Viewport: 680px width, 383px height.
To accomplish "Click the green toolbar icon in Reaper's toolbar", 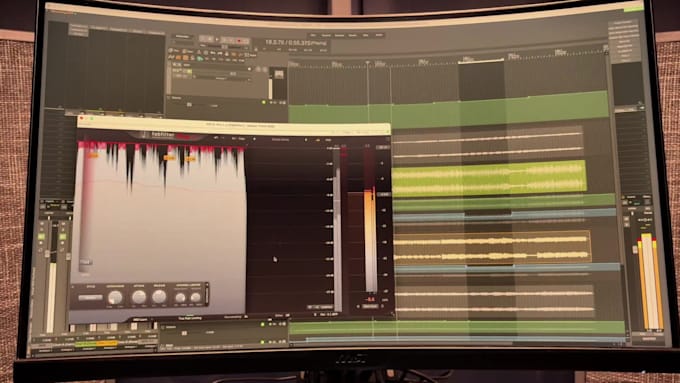I will (x=199, y=58).
